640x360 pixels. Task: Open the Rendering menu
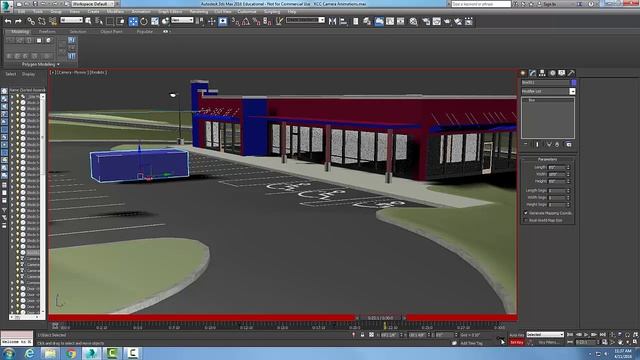coord(199,12)
